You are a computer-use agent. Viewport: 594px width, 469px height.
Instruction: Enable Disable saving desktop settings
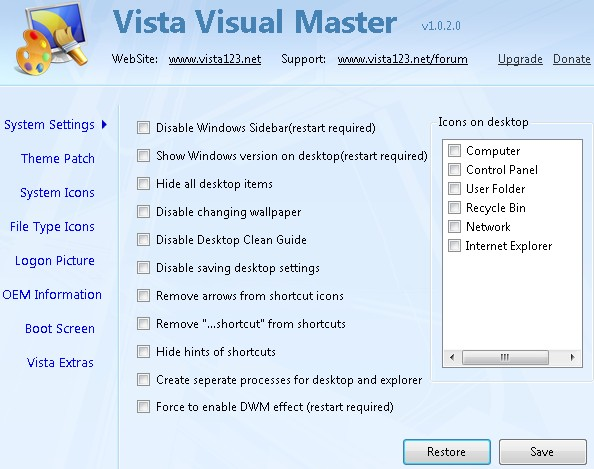point(143,267)
